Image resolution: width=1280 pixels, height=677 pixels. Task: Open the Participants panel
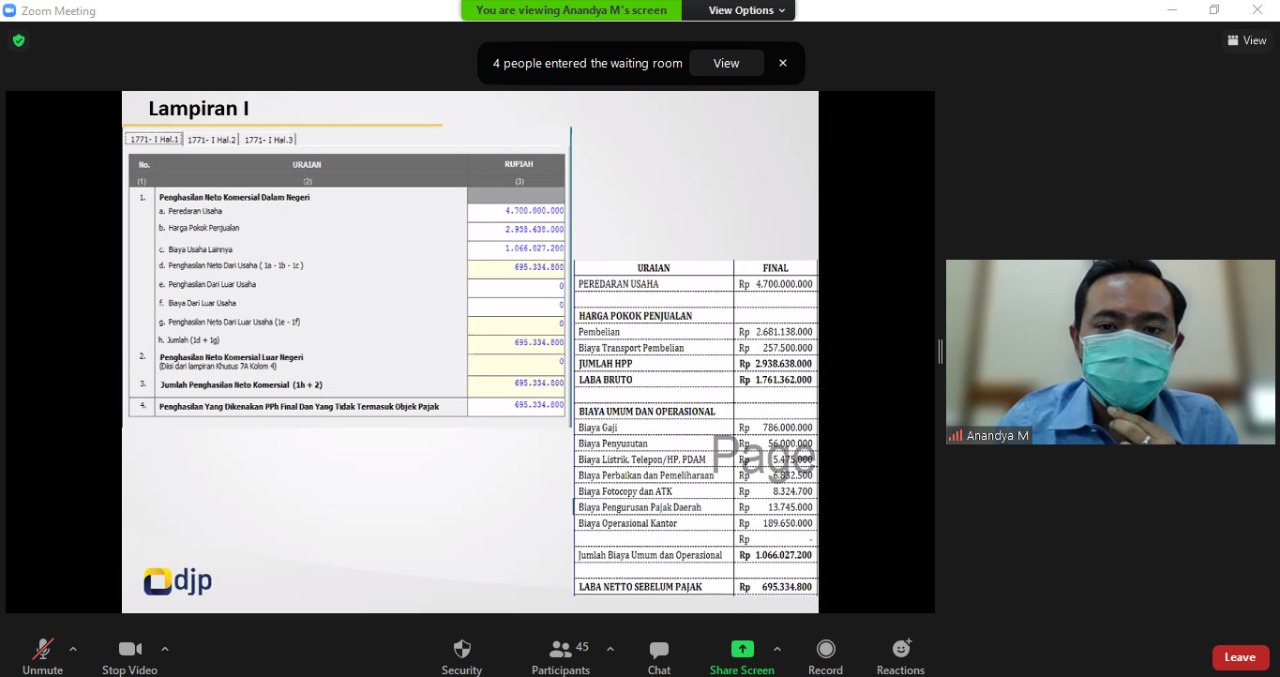[561, 650]
